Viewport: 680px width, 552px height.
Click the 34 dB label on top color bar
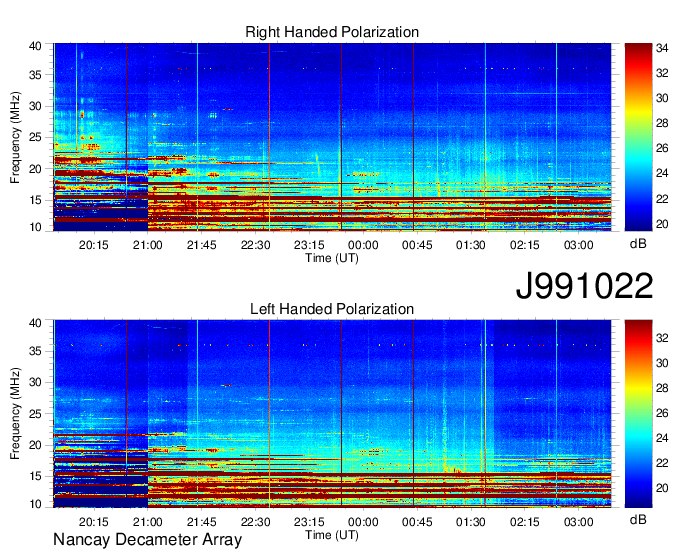tap(662, 48)
